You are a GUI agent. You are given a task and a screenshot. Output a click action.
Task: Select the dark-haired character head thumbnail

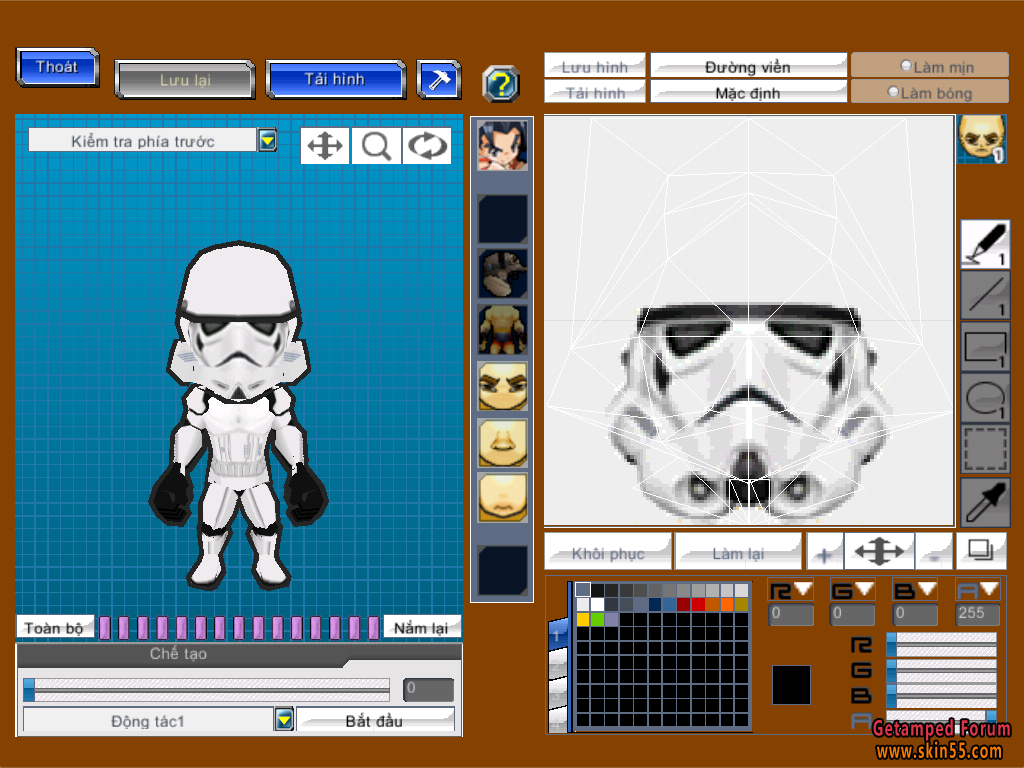pos(502,146)
